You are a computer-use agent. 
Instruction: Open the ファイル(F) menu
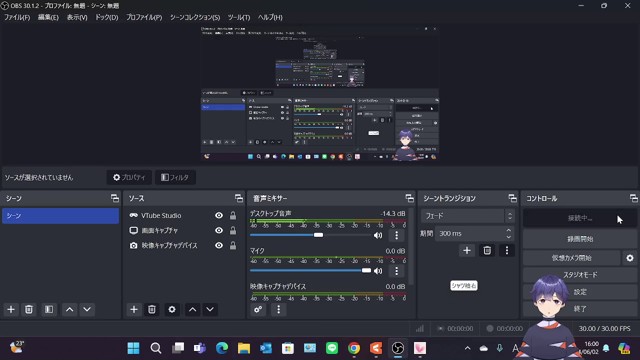point(17,17)
